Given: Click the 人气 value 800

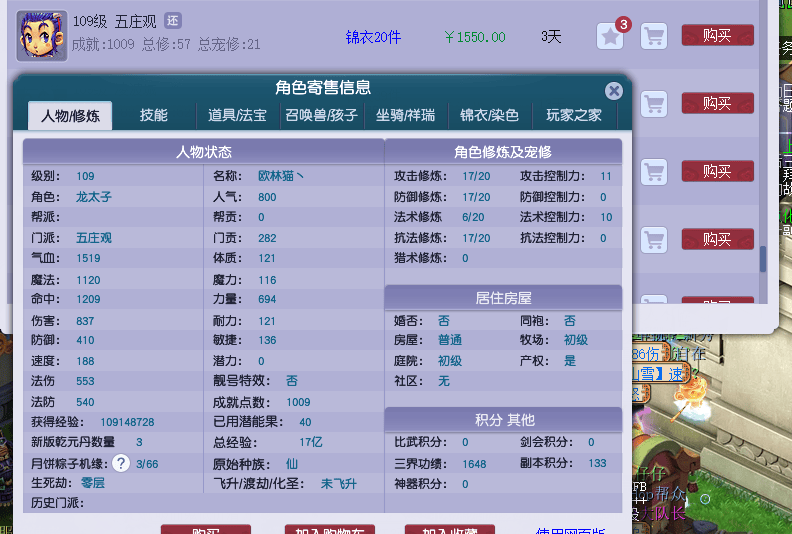Looking at the screenshot, I should click(267, 197).
